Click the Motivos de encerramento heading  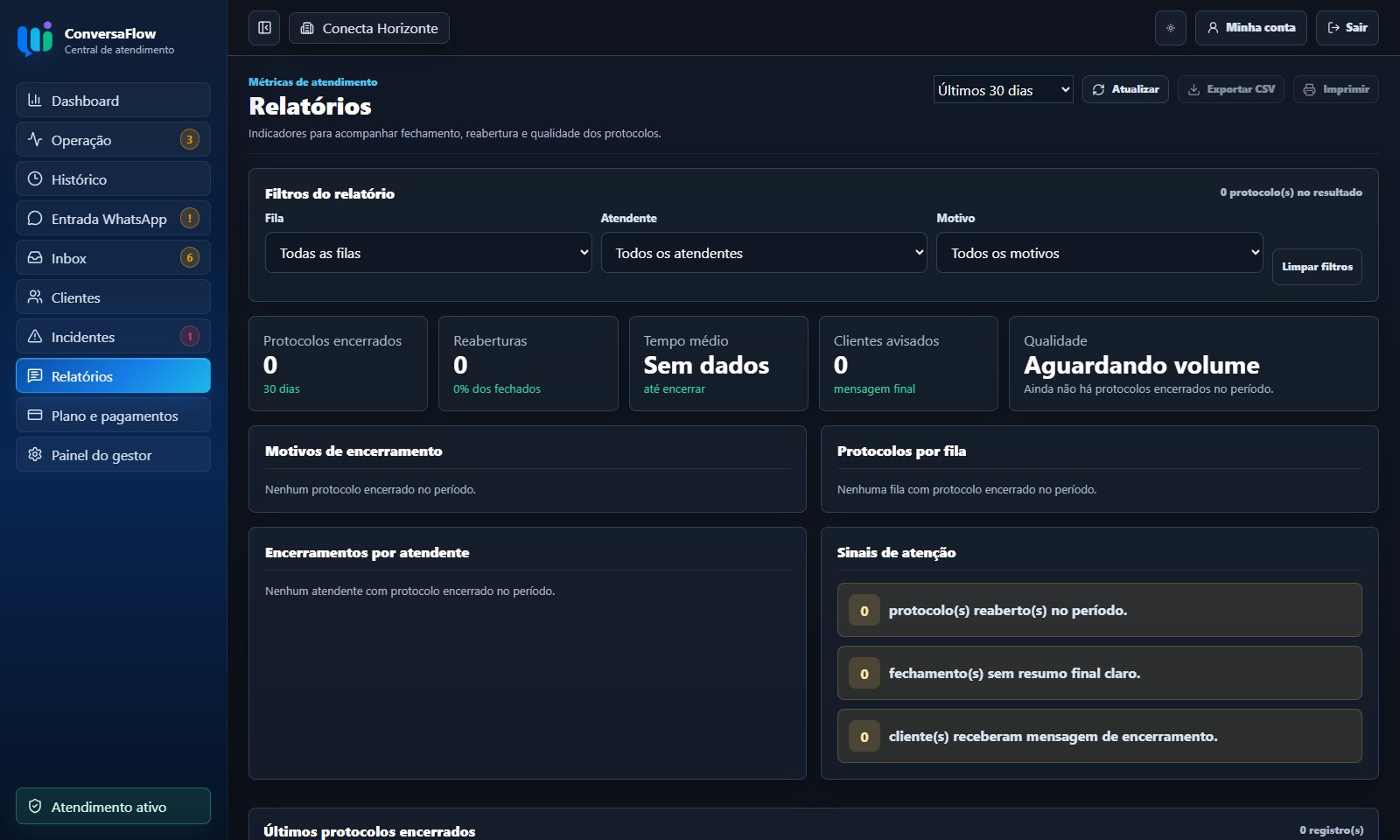(x=353, y=451)
